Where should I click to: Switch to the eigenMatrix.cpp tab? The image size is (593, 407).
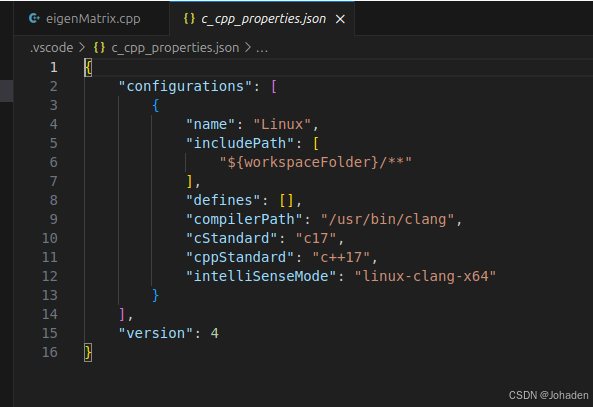pyautogui.click(x=92, y=19)
